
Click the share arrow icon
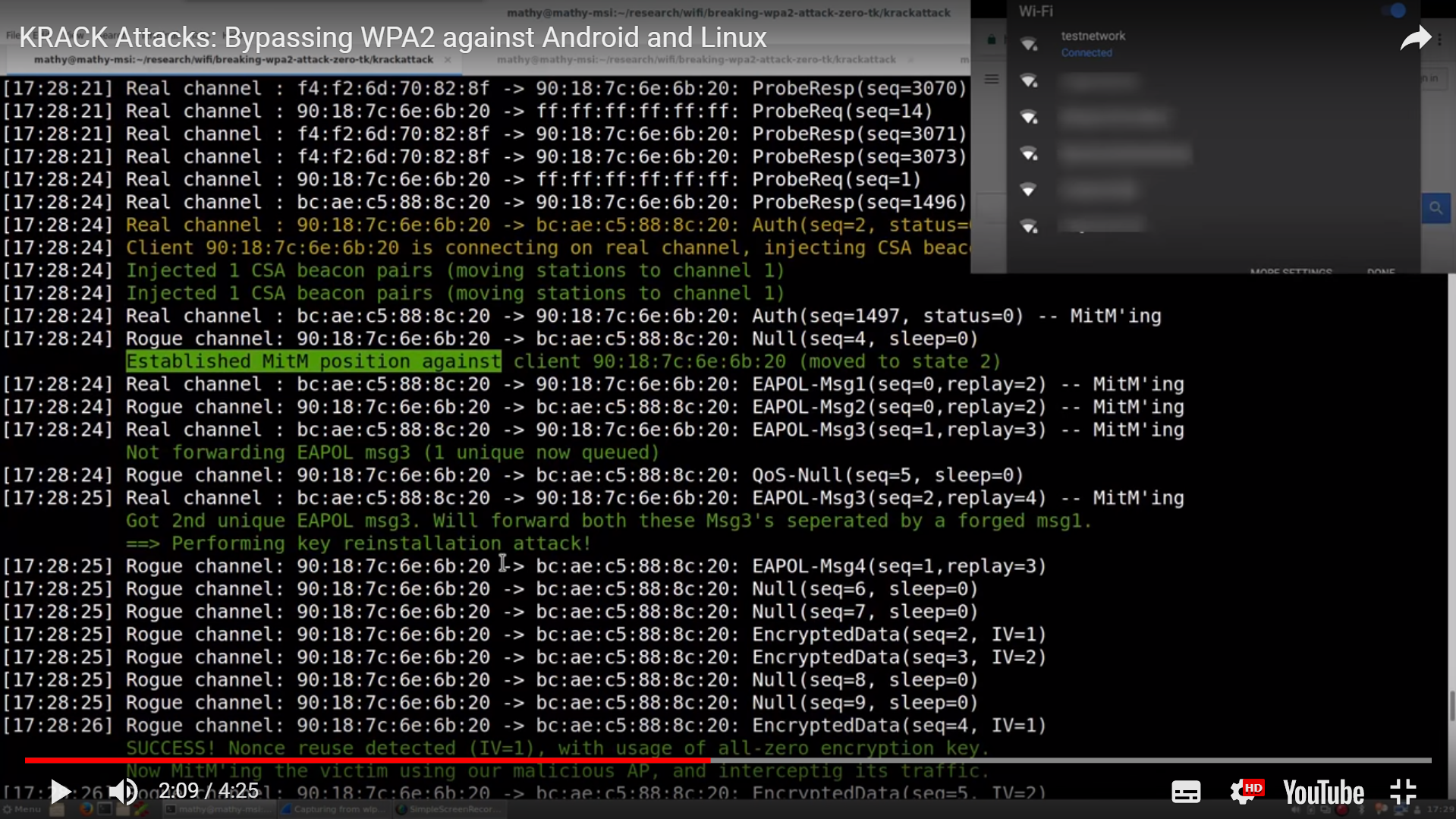1414,38
